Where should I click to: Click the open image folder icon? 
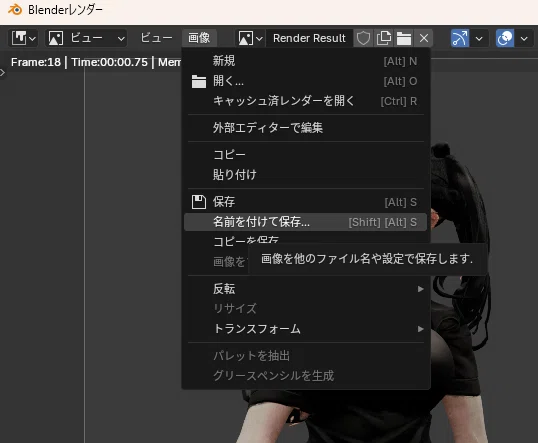[x=404, y=38]
